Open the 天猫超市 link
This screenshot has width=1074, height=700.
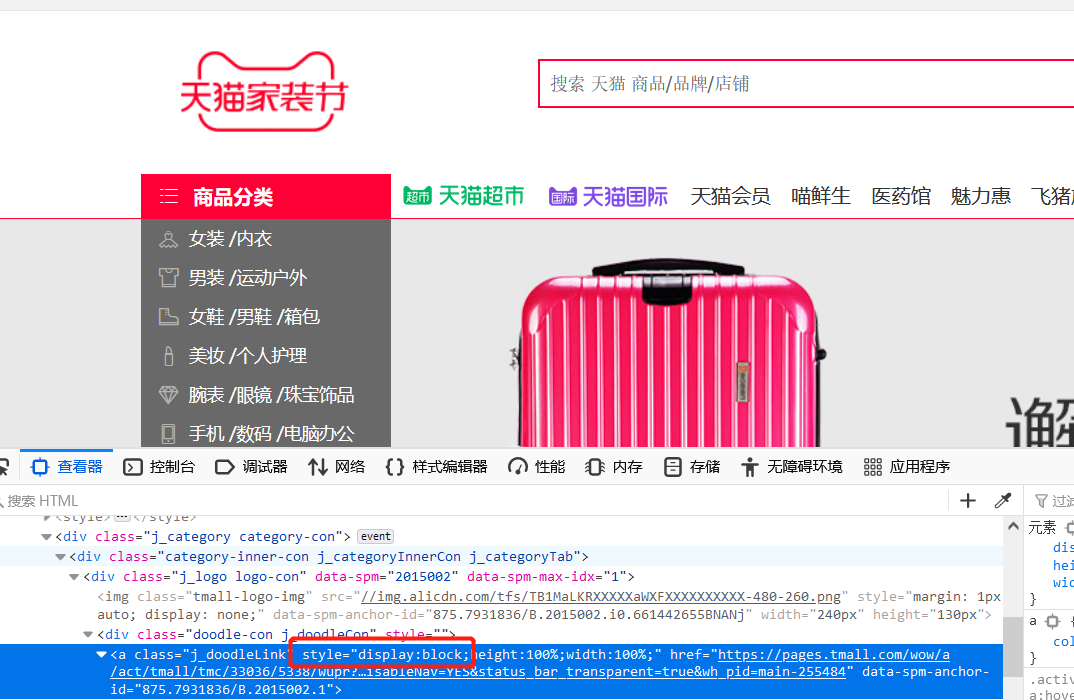click(464, 197)
